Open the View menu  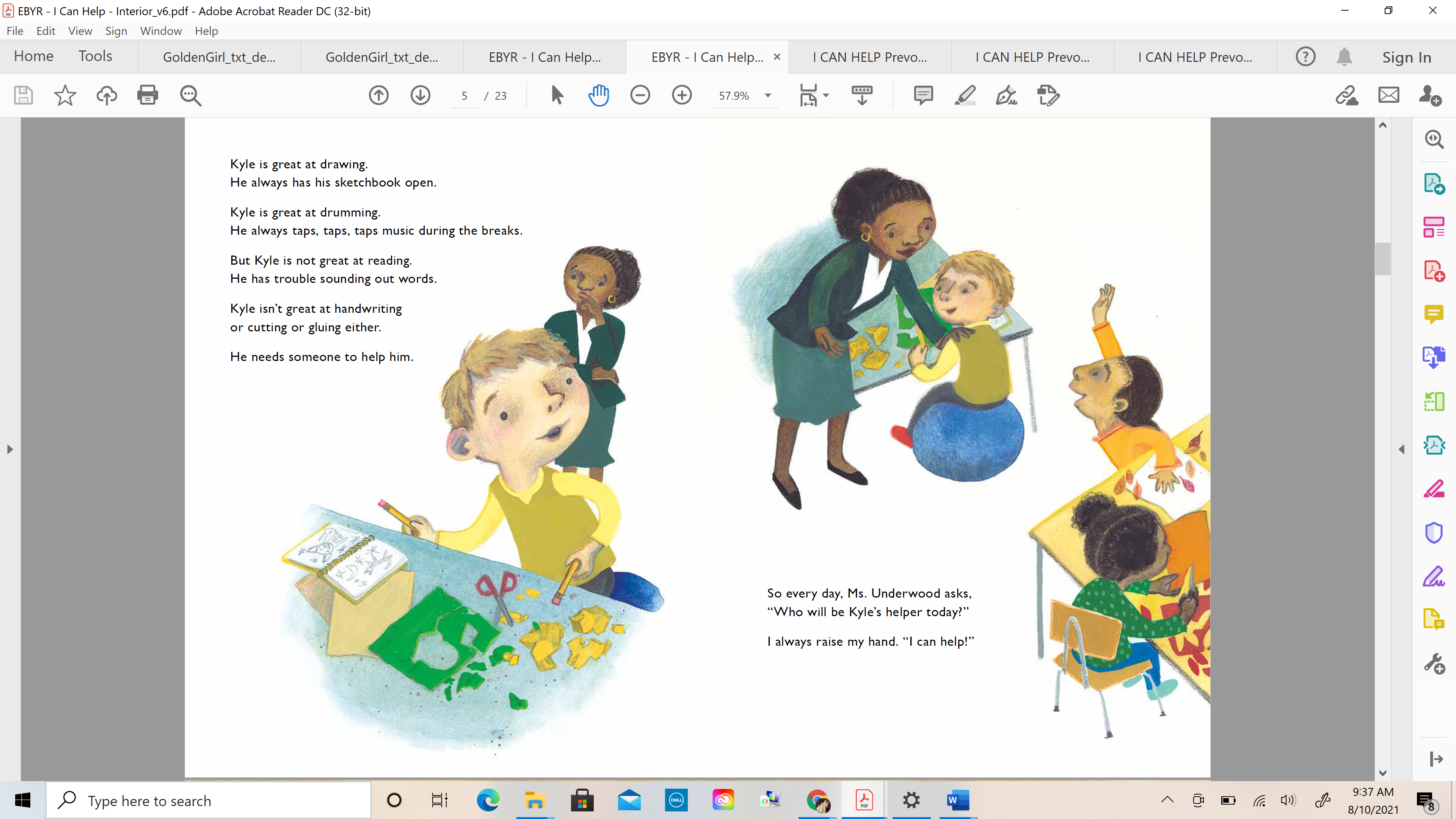(x=80, y=31)
